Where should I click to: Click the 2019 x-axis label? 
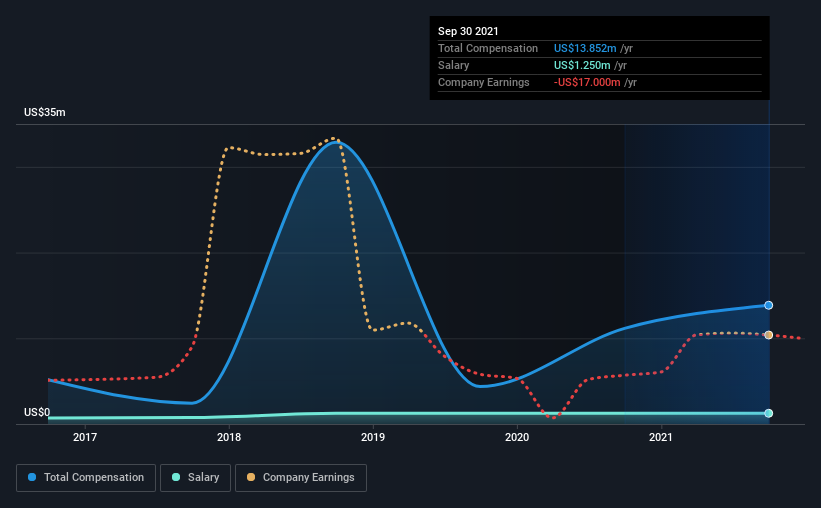click(373, 437)
